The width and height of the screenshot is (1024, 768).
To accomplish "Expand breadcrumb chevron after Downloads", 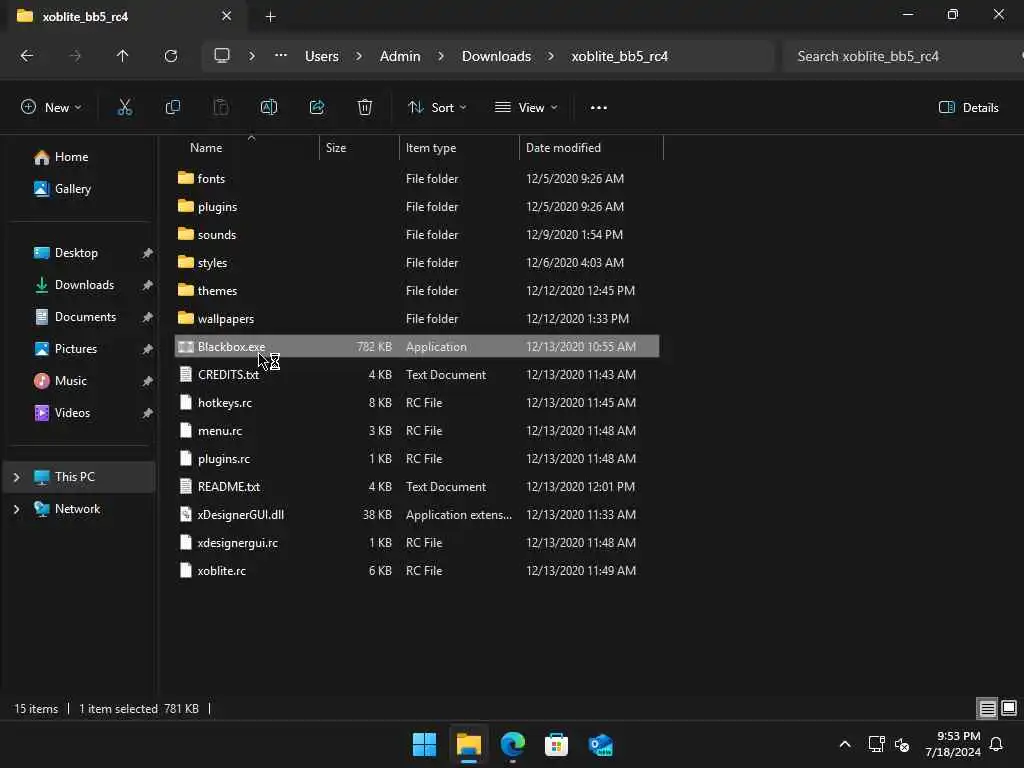I will [551, 56].
